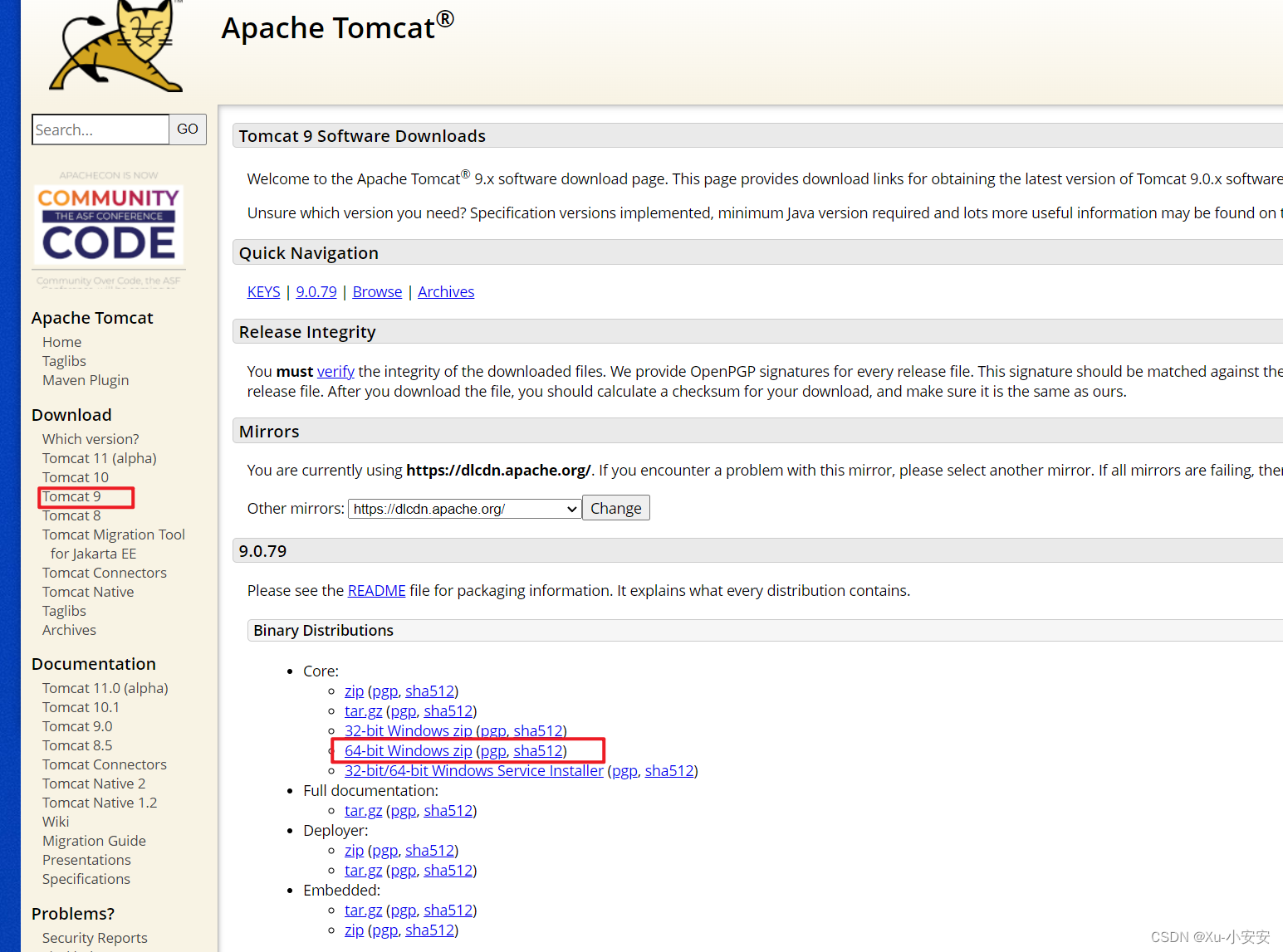Click the verify integrity link
Viewport: 1283px width, 952px height.
pos(335,372)
